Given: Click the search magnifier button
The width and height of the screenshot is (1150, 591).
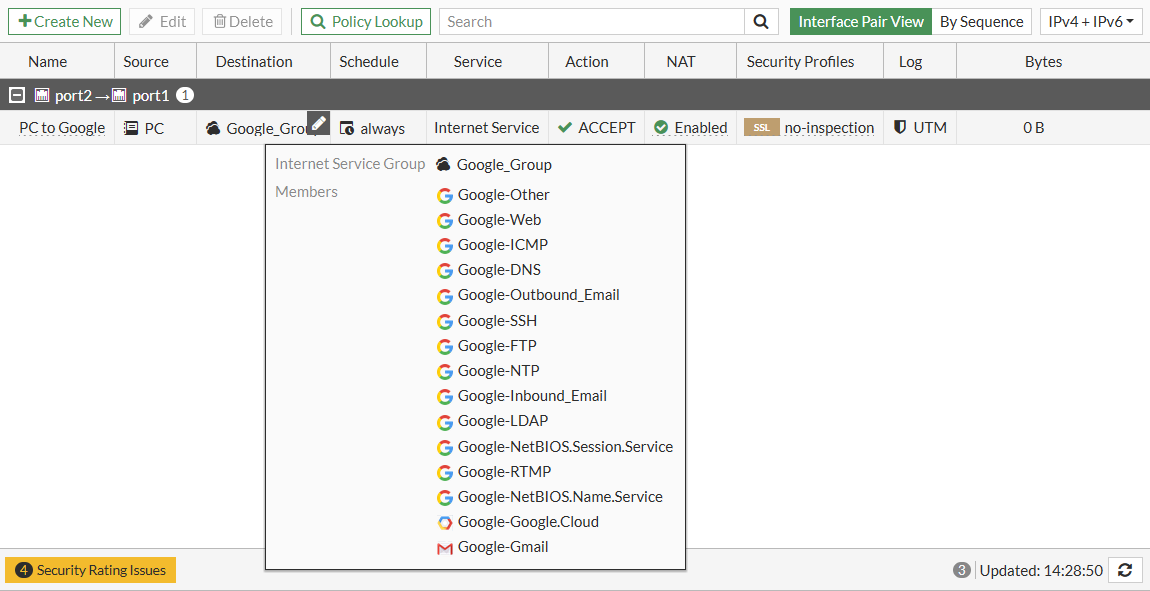Looking at the screenshot, I should pyautogui.click(x=761, y=21).
